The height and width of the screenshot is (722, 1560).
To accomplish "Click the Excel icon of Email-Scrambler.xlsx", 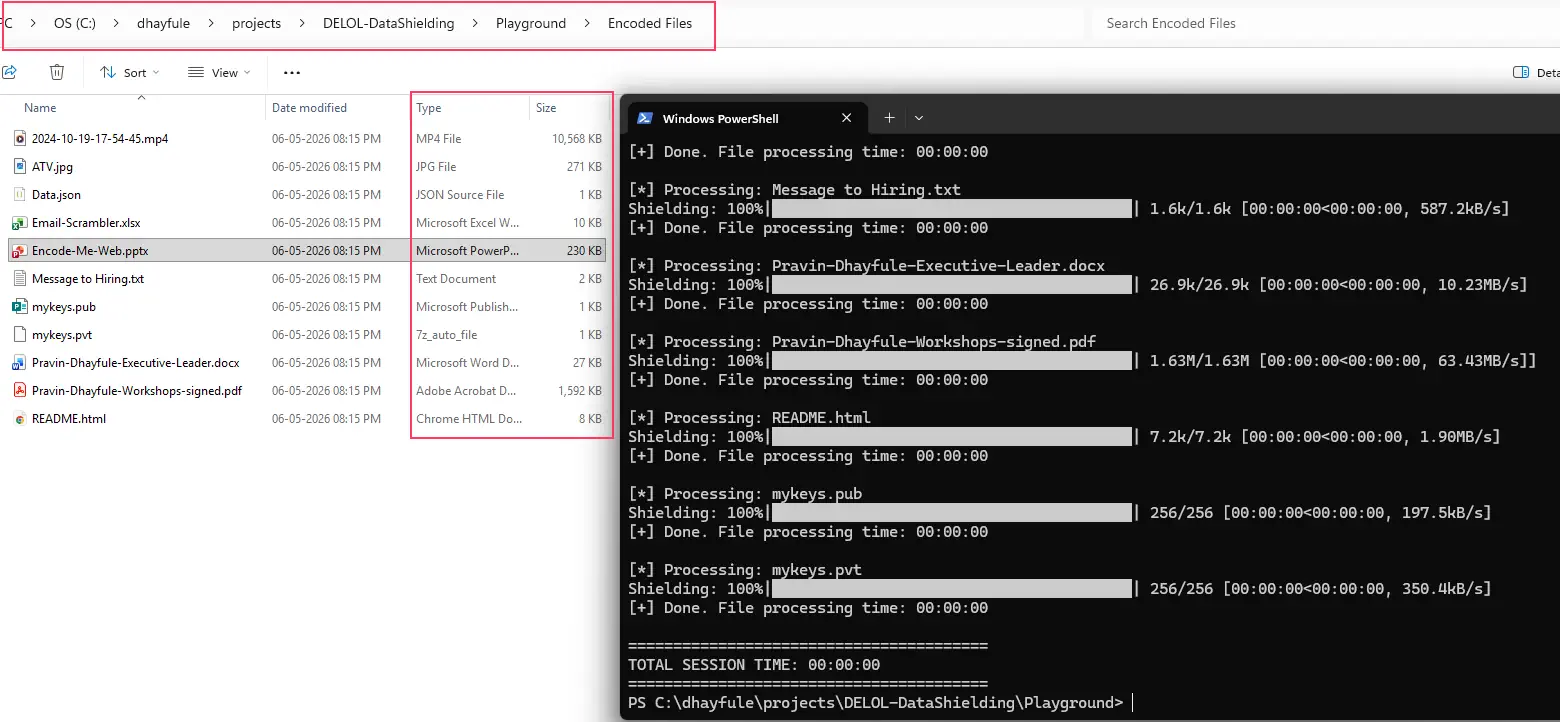I will point(19,223).
